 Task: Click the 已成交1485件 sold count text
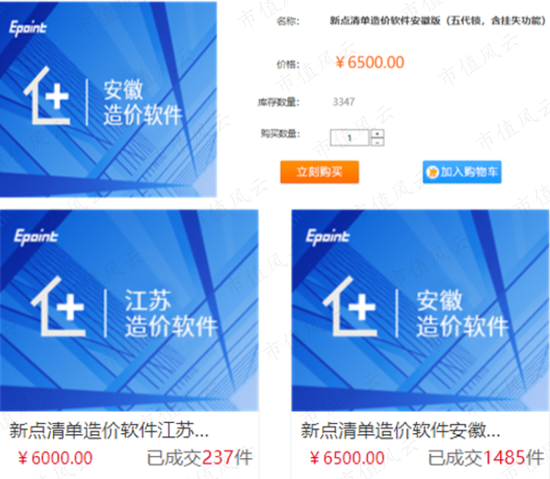[x=486, y=458]
